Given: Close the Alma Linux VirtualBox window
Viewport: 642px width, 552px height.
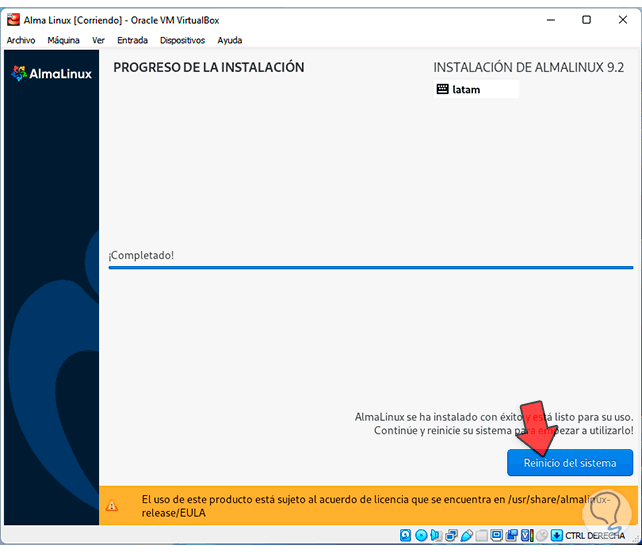Looking at the screenshot, I should pos(623,20).
